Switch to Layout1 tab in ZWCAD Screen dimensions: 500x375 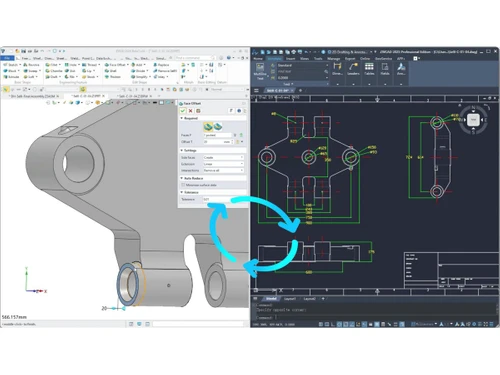pyautogui.click(x=289, y=299)
